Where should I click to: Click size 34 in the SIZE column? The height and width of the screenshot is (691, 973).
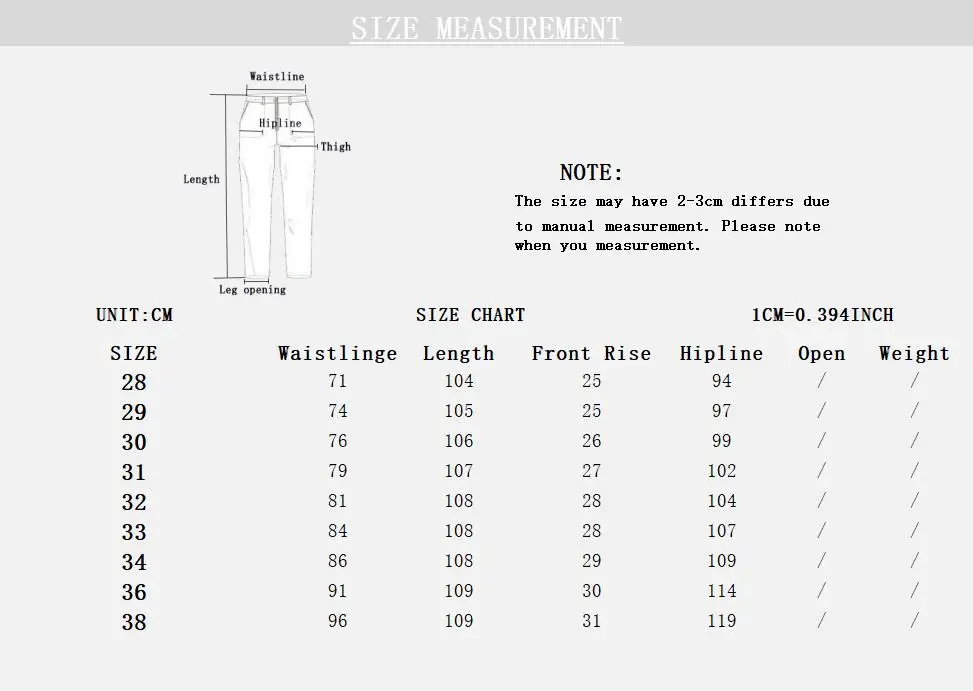[134, 563]
